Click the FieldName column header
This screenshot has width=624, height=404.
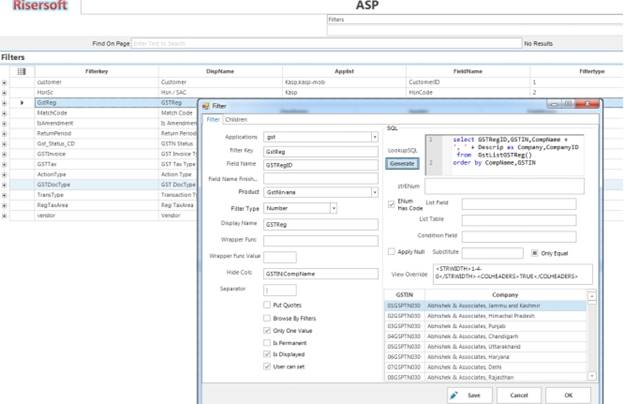click(468, 71)
